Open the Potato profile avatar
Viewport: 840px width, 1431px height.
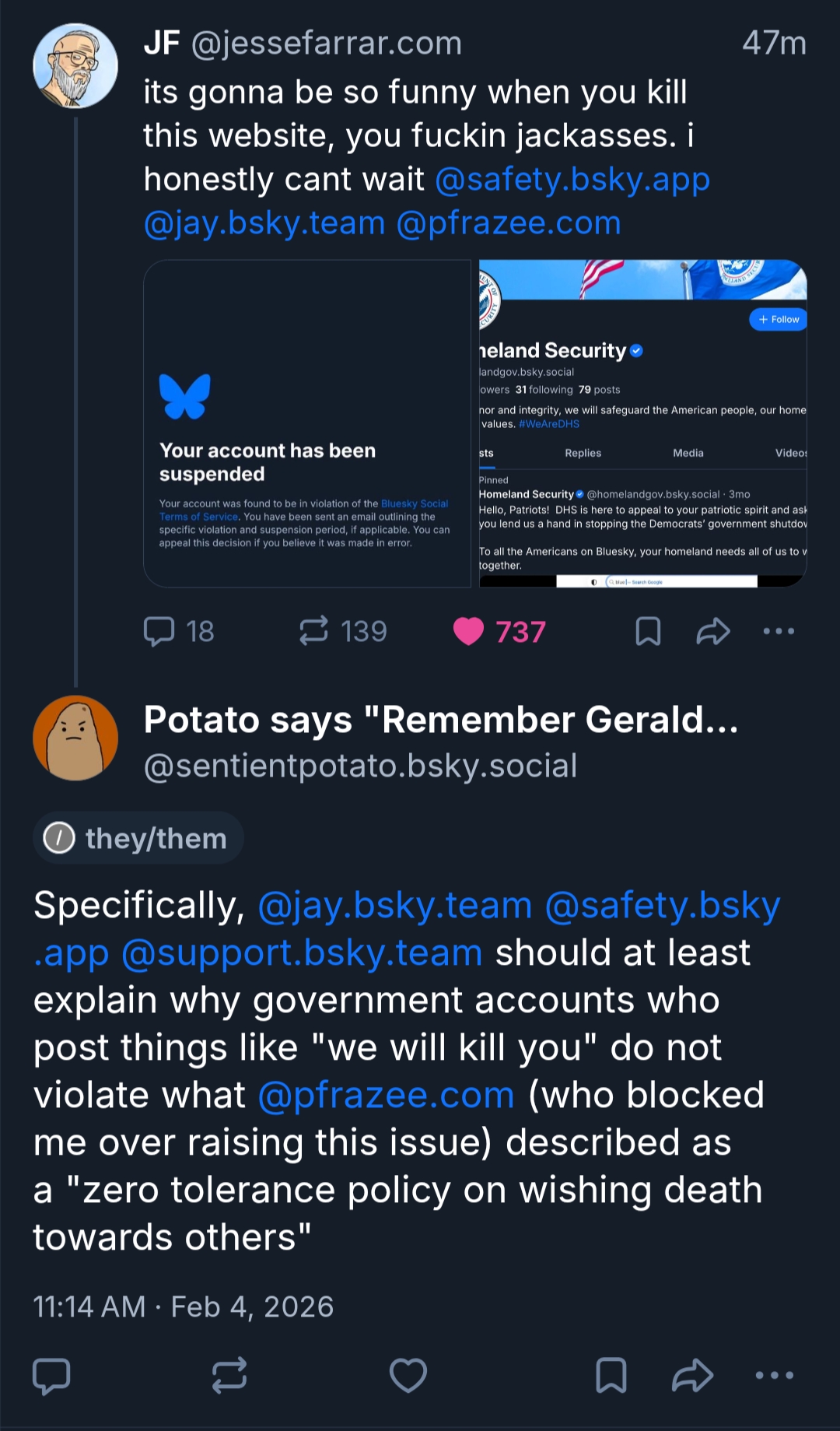(75, 738)
